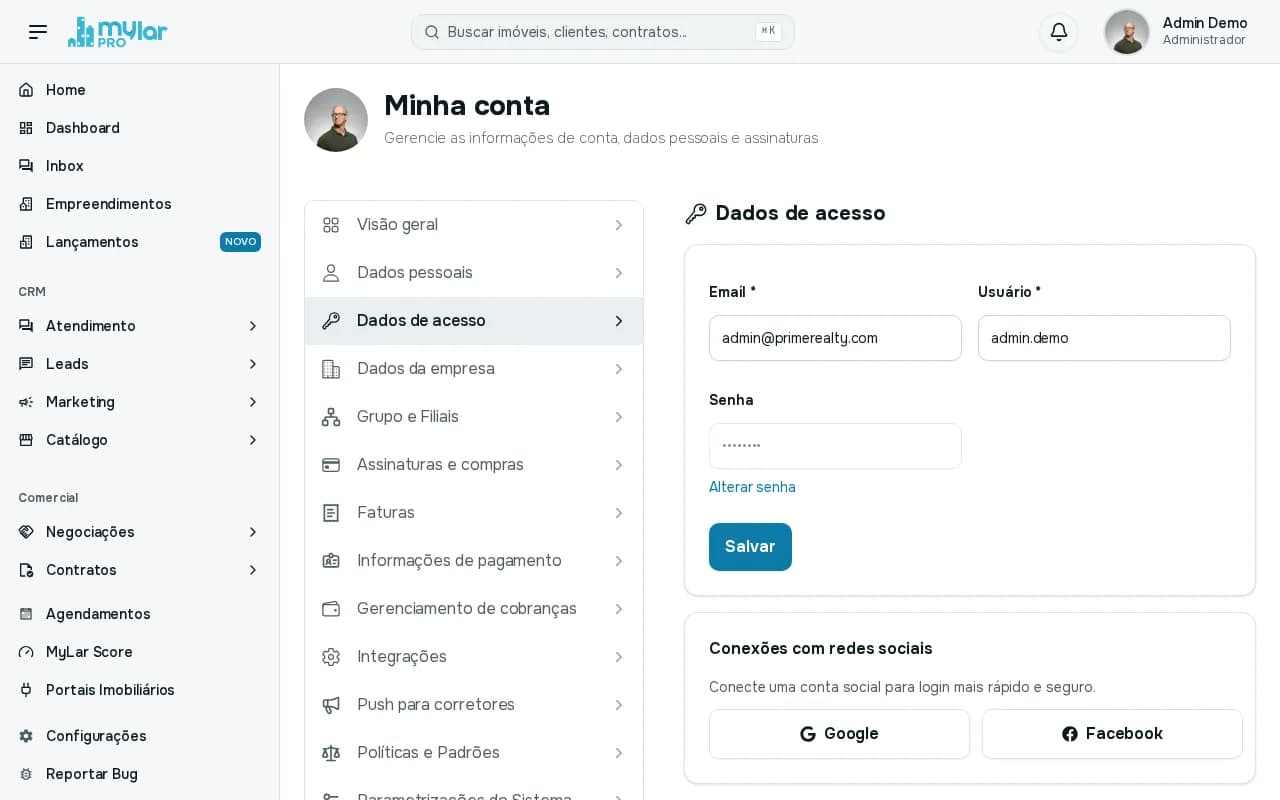Open the notifications bell
The height and width of the screenshot is (800, 1280).
pyautogui.click(x=1059, y=32)
